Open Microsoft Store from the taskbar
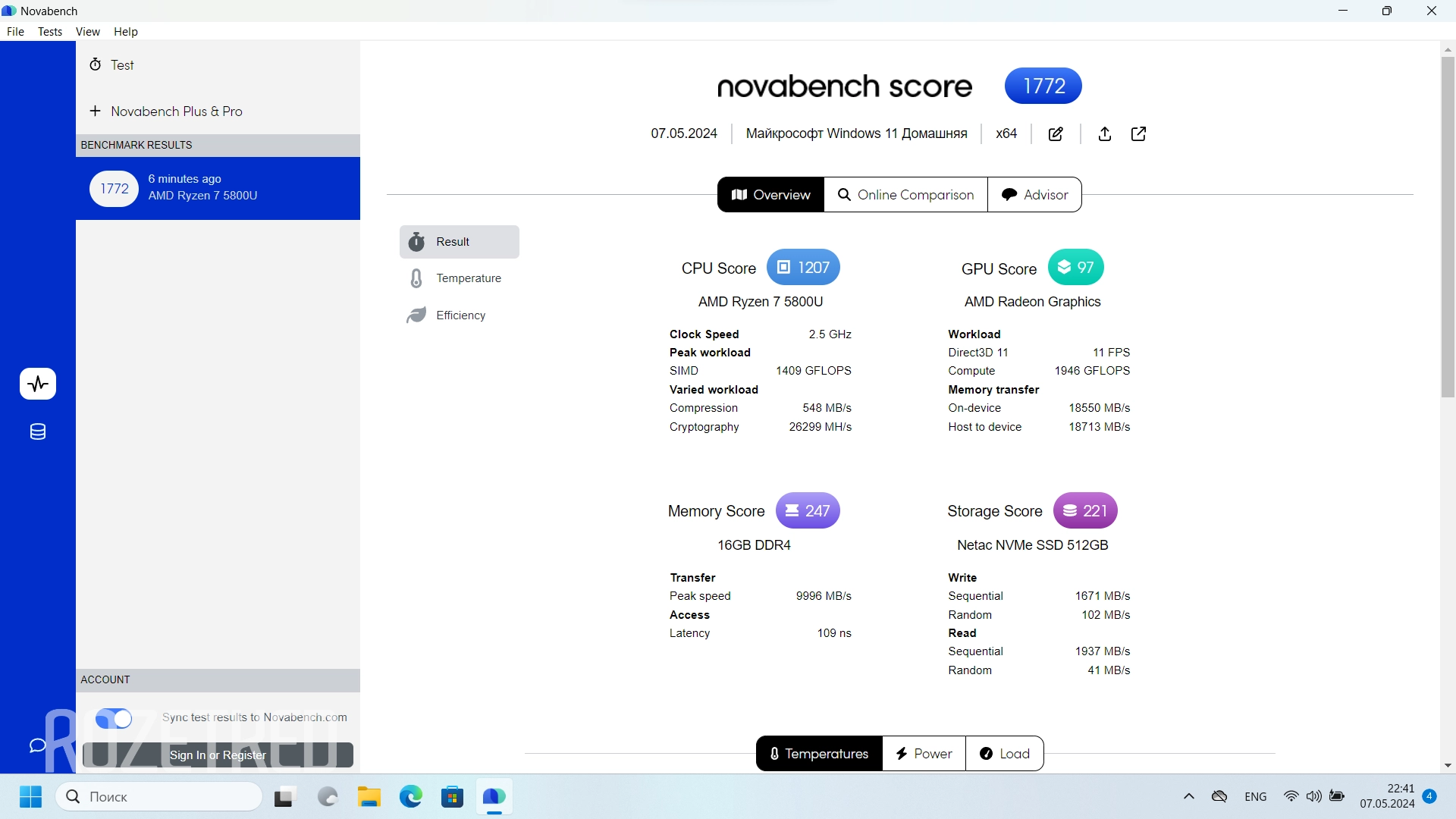This screenshot has width=1456, height=819. click(x=453, y=797)
